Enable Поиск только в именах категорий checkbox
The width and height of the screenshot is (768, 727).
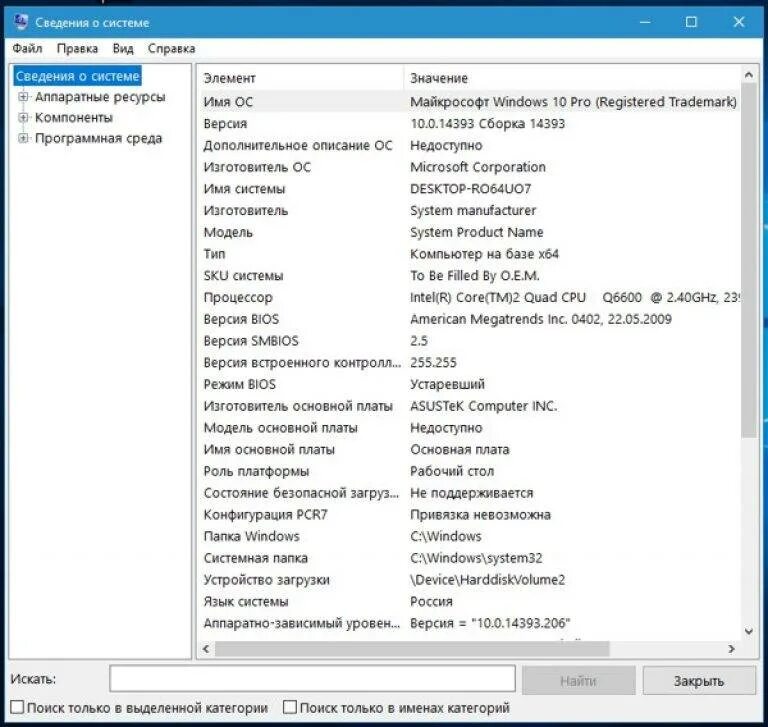click(x=290, y=707)
